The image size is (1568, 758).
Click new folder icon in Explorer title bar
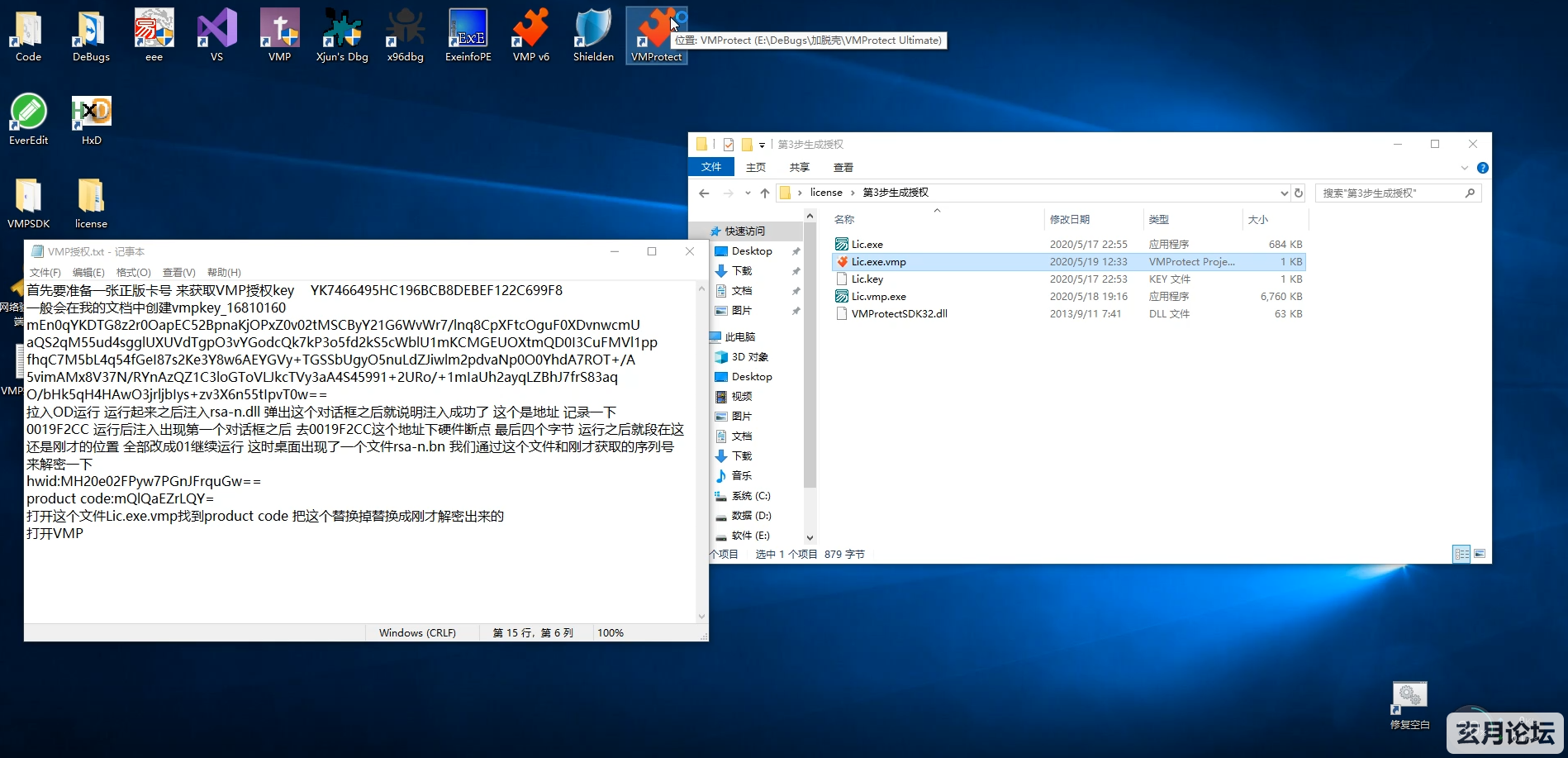pyautogui.click(x=747, y=145)
